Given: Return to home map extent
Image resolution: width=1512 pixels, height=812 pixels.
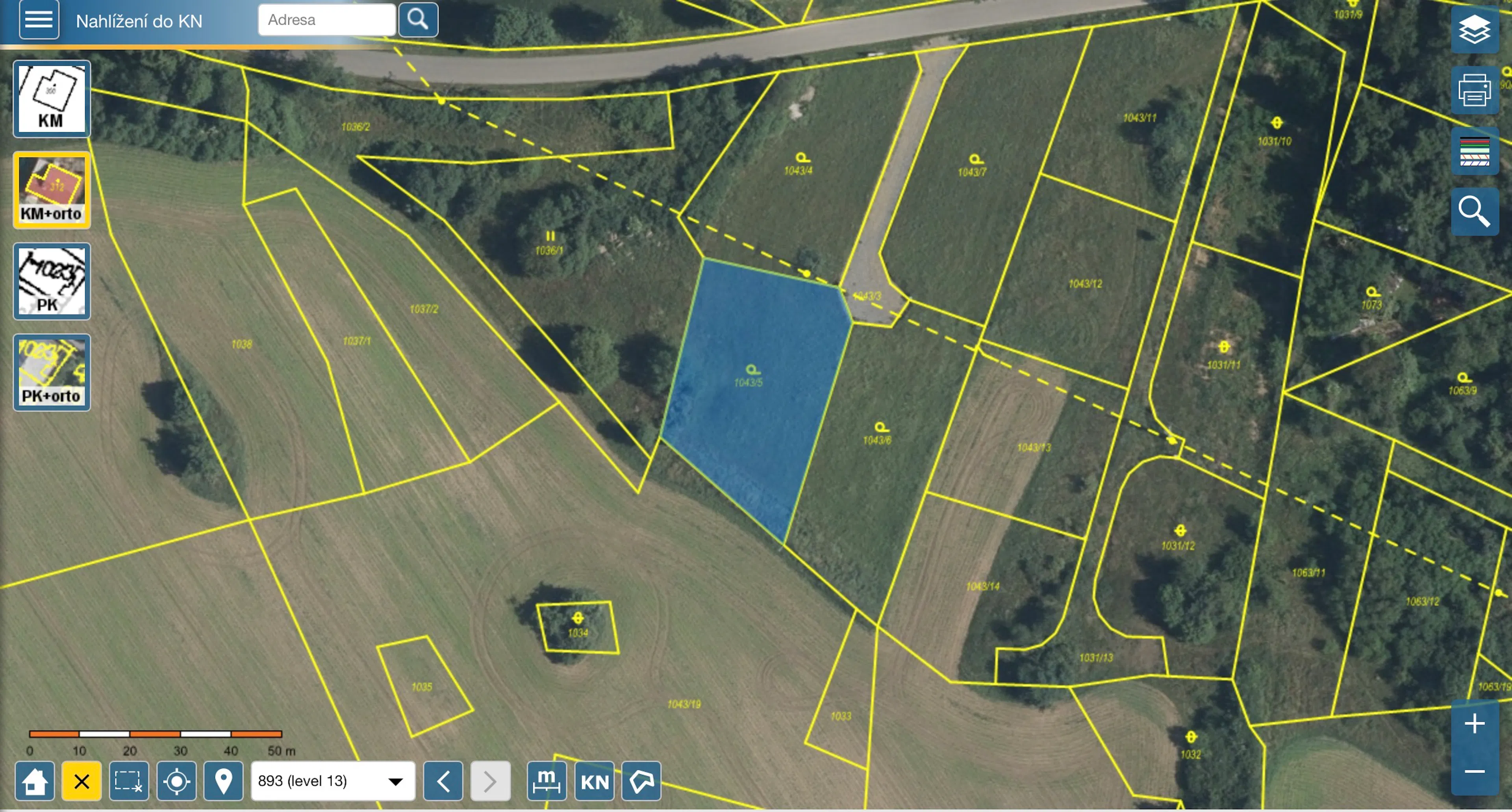Looking at the screenshot, I should 35,781.
